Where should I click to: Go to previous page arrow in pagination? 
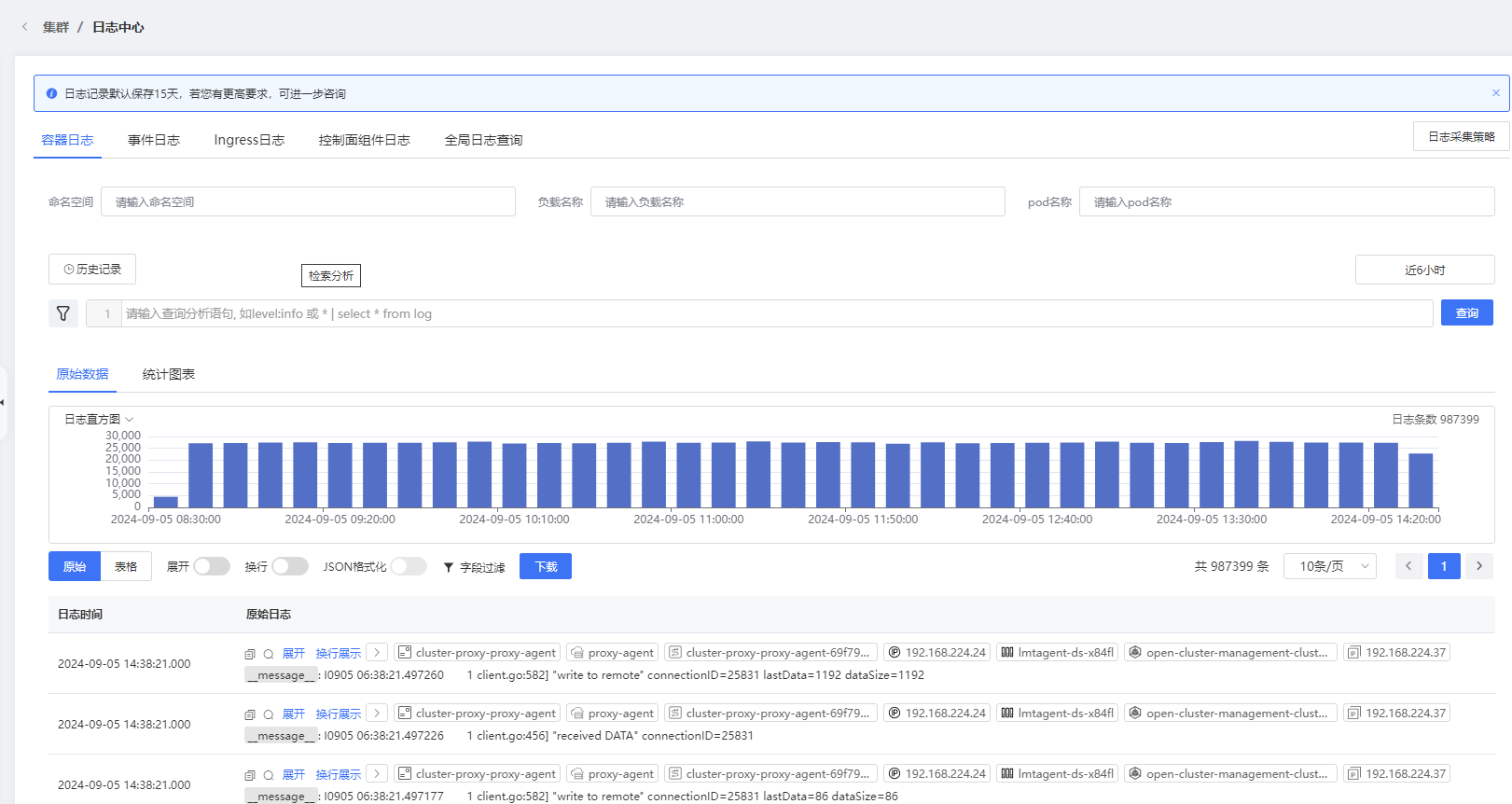coord(1408,566)
